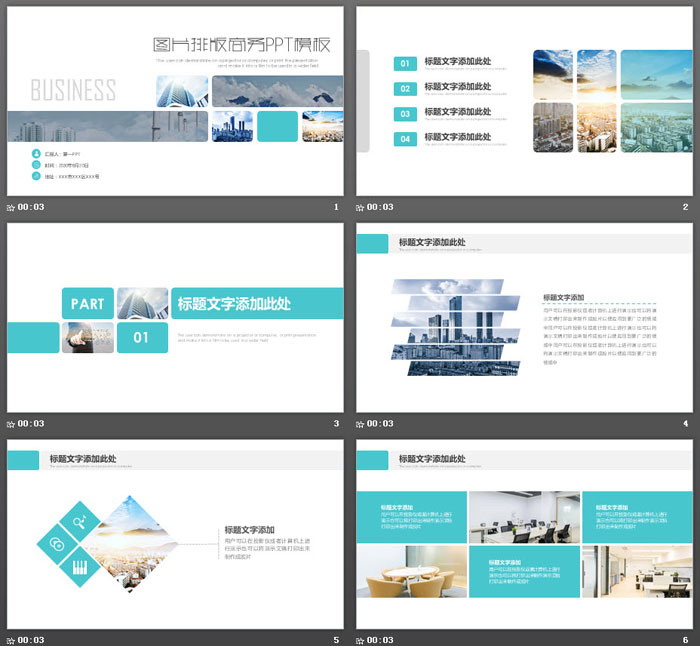Click the teal 01 badge in slide 2

click(405, 64)
